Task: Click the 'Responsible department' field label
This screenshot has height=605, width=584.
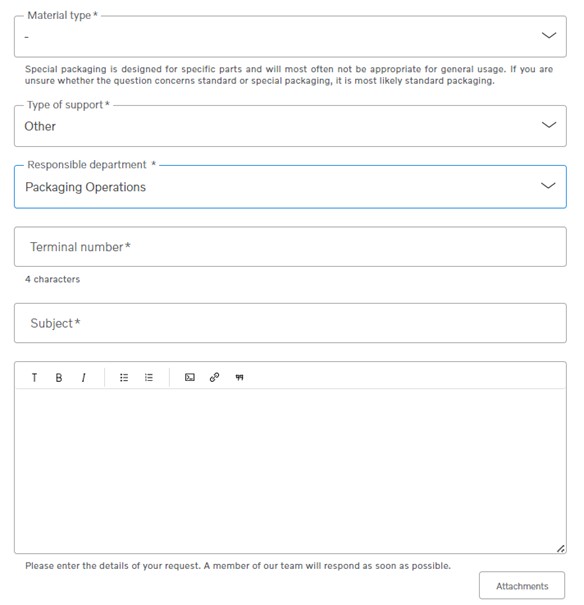Action: 87,165
